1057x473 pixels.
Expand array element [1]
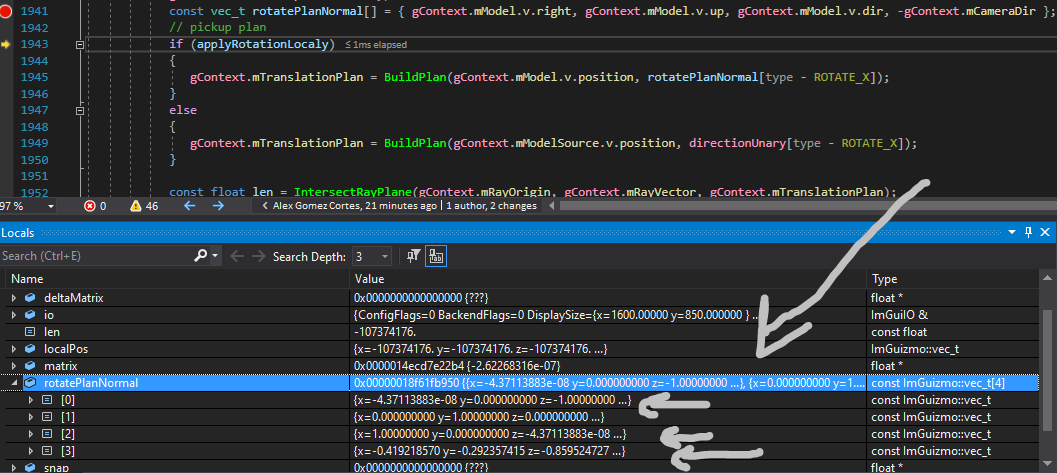30,416
